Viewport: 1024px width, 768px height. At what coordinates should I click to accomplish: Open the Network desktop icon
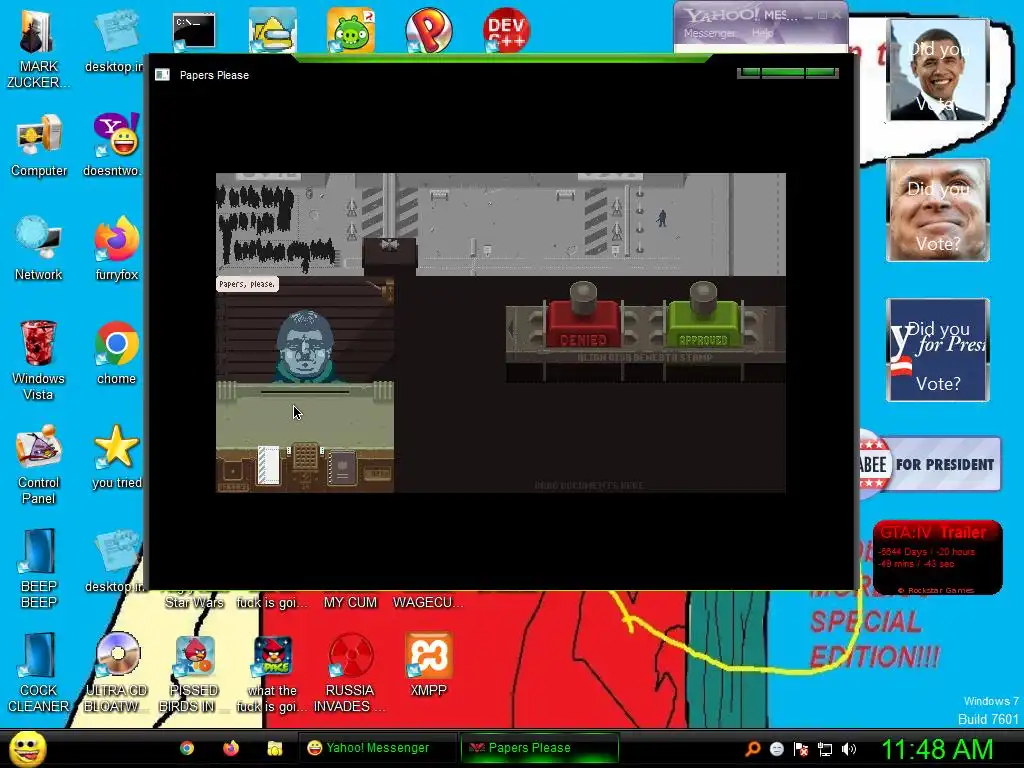pyautogui.click(x=39, y=249)
